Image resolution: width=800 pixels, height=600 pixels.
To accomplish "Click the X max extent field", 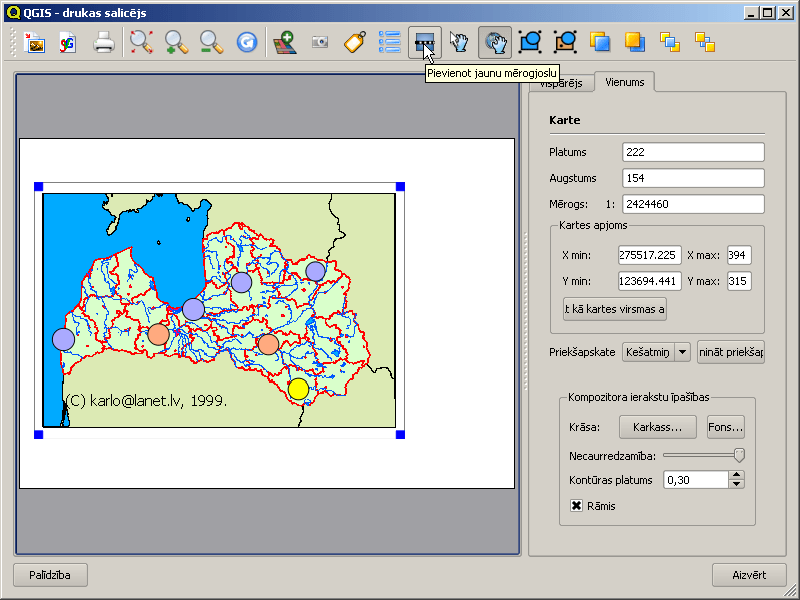I will 739,255.
